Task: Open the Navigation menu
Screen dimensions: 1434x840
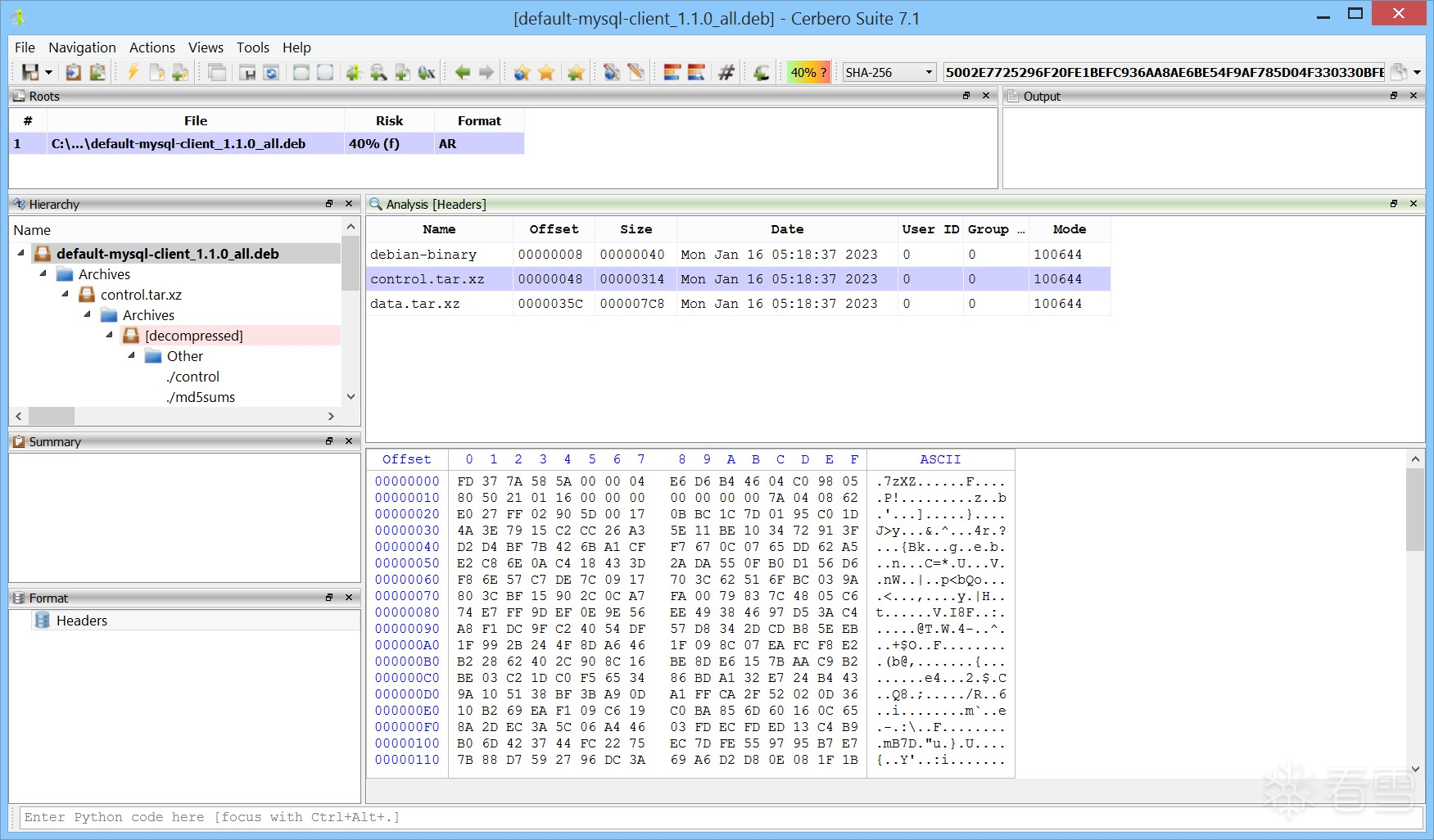Action: pos(82,47)
